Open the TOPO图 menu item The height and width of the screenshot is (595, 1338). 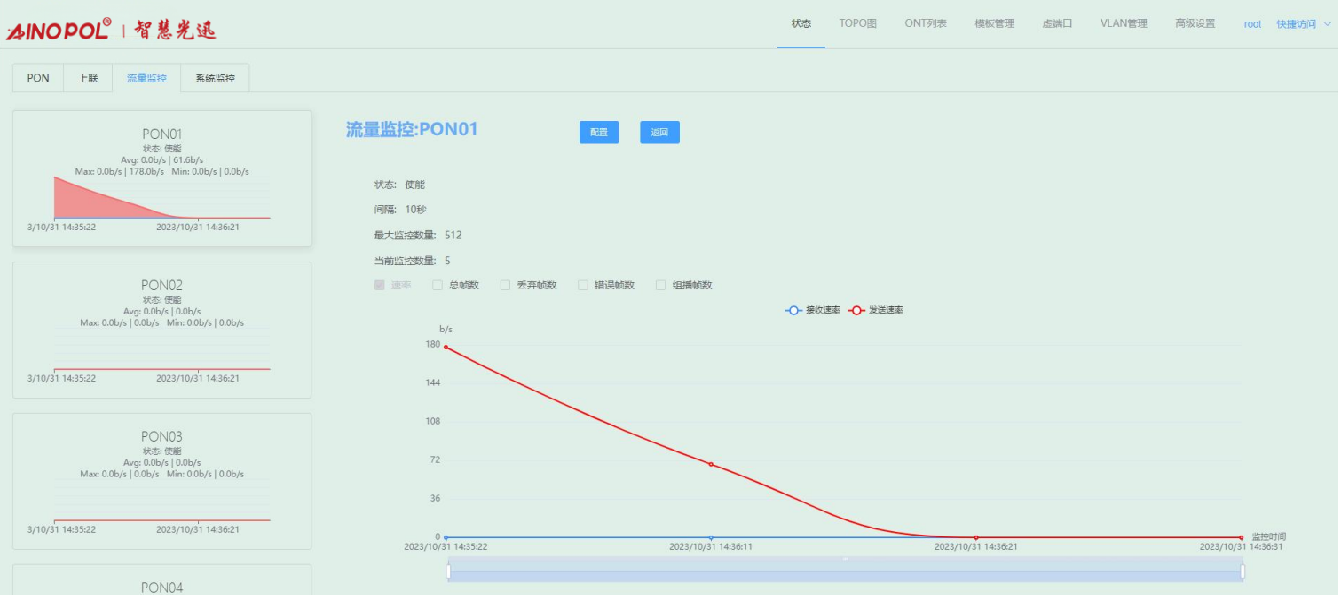(857, 24)
